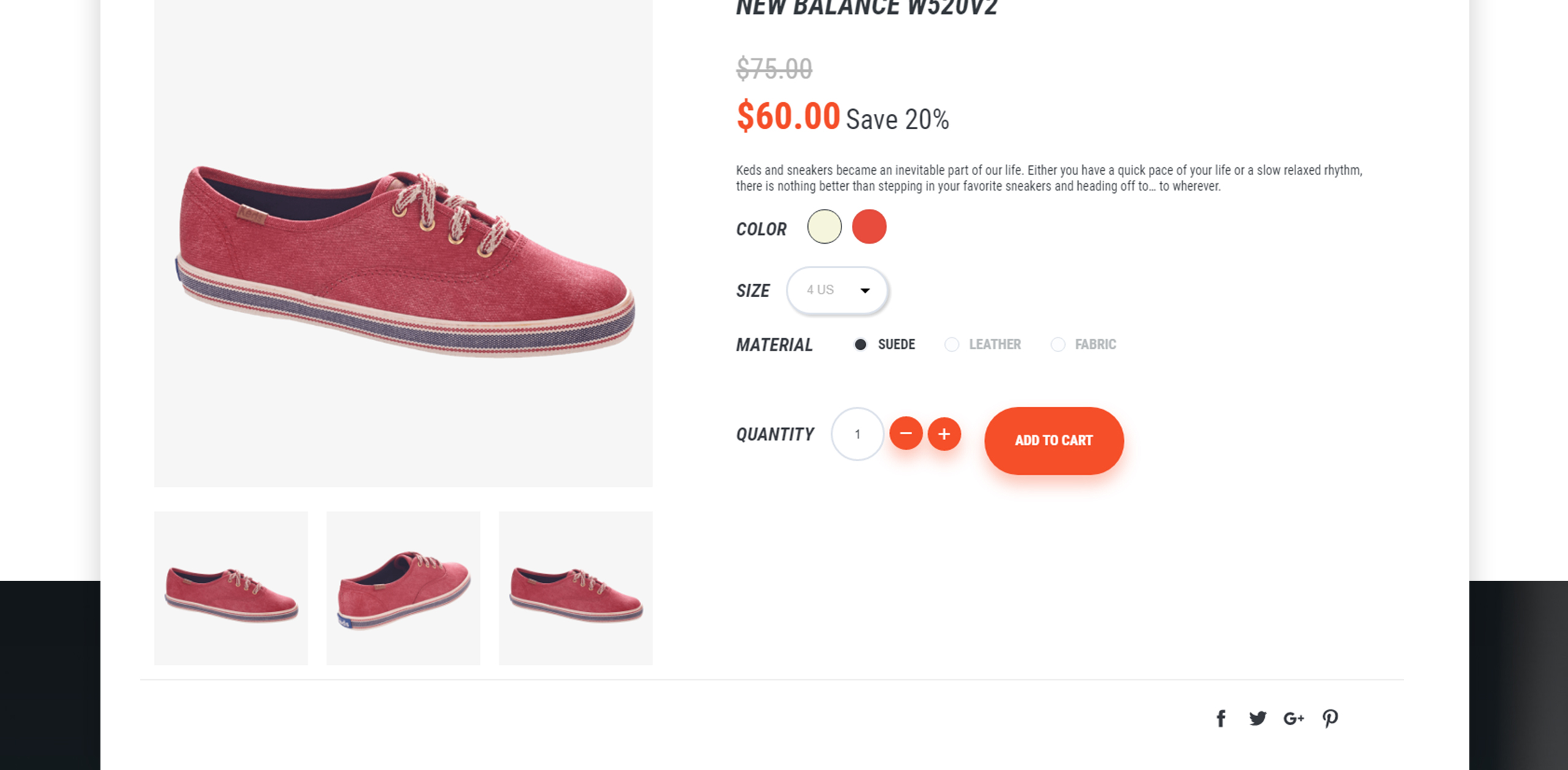Pick the Fabric material radio
The image size is (1568, 770).
[1083, 344]
